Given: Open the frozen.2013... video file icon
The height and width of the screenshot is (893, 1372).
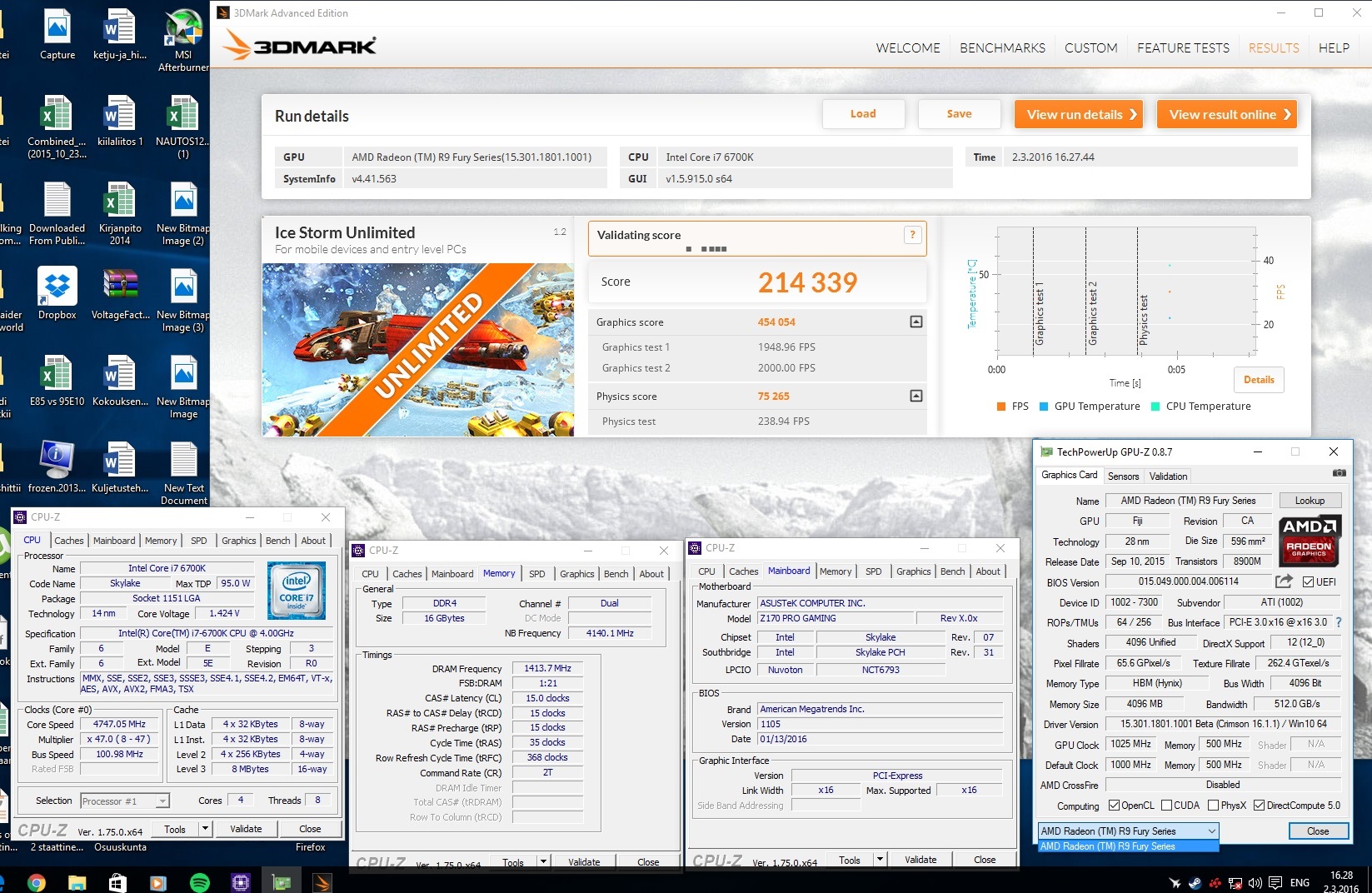Looking at the screenshot, I should 57,466.
